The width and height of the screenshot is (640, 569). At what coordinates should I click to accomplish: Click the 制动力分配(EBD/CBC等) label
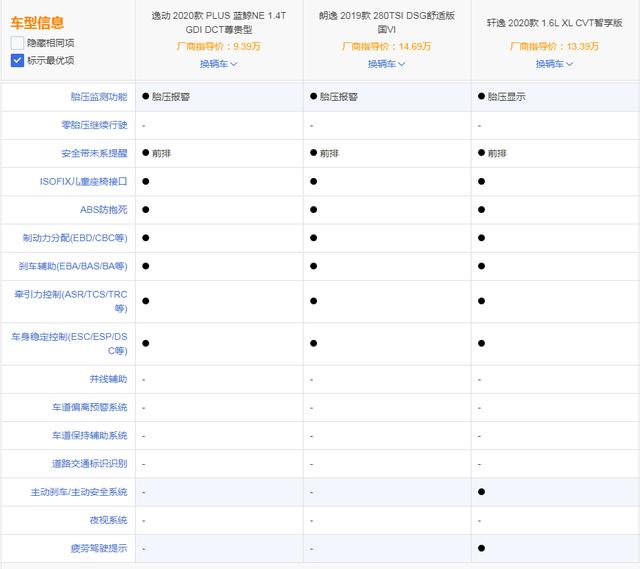click(75, 238)
